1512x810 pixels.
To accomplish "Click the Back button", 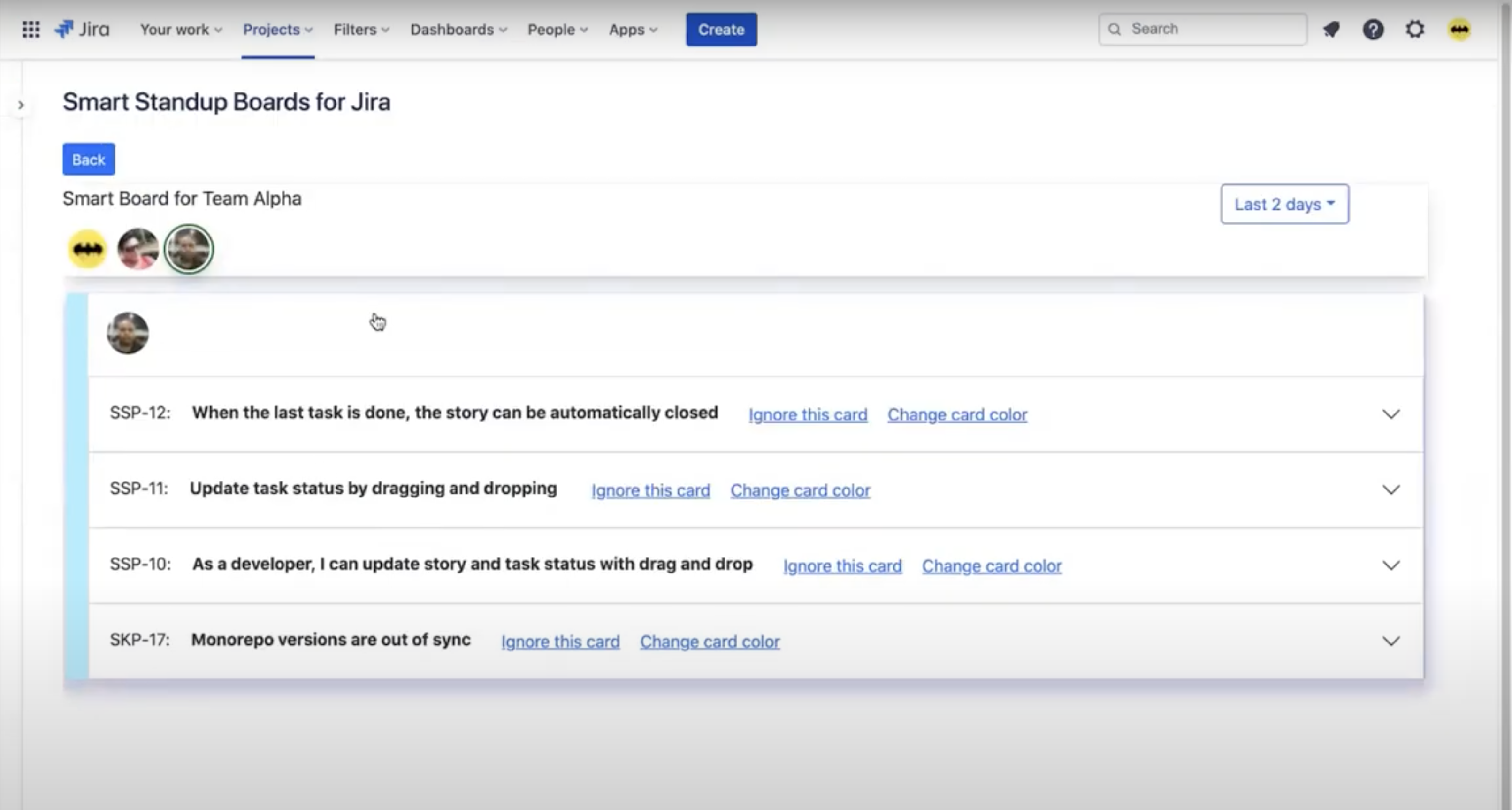I will 89,160.
